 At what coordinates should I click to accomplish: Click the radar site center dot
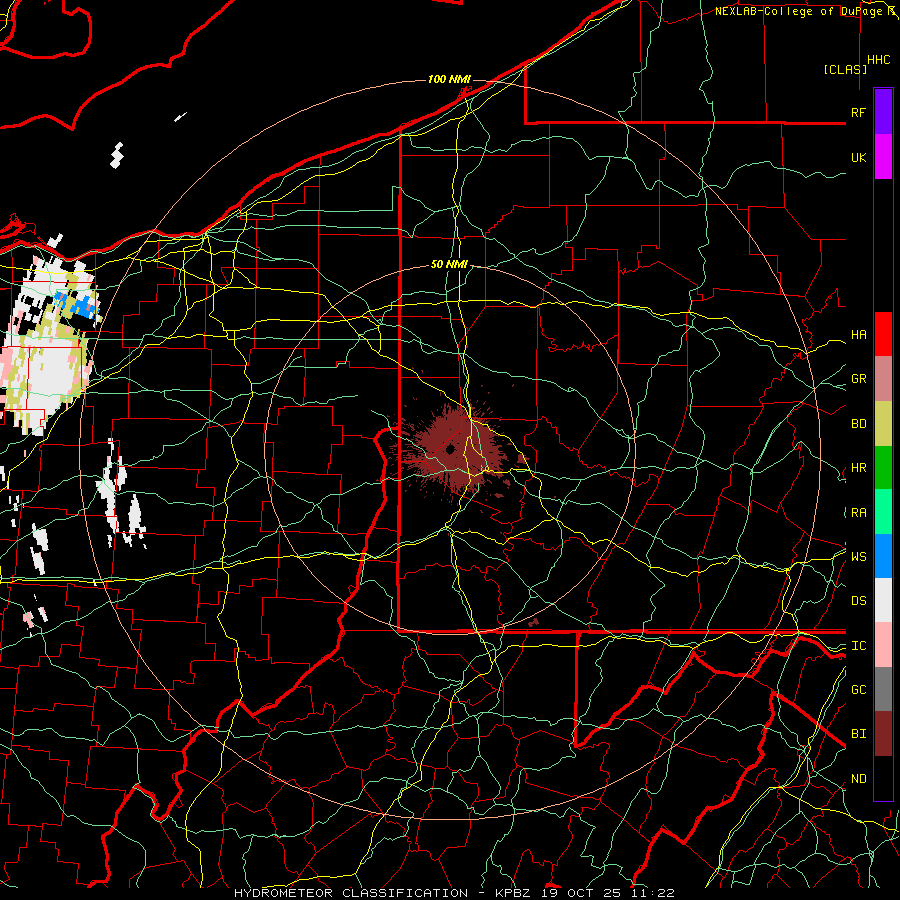[451, 449]
